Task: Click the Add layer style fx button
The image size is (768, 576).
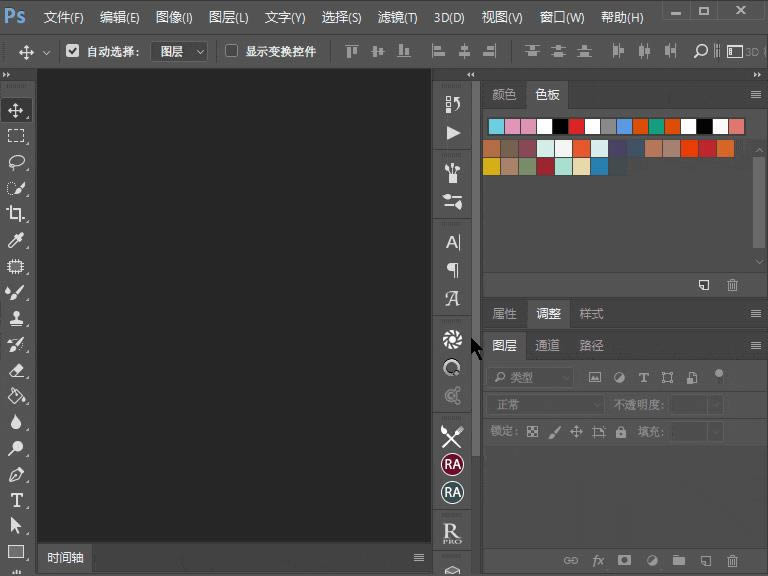Action: [598, 560]
